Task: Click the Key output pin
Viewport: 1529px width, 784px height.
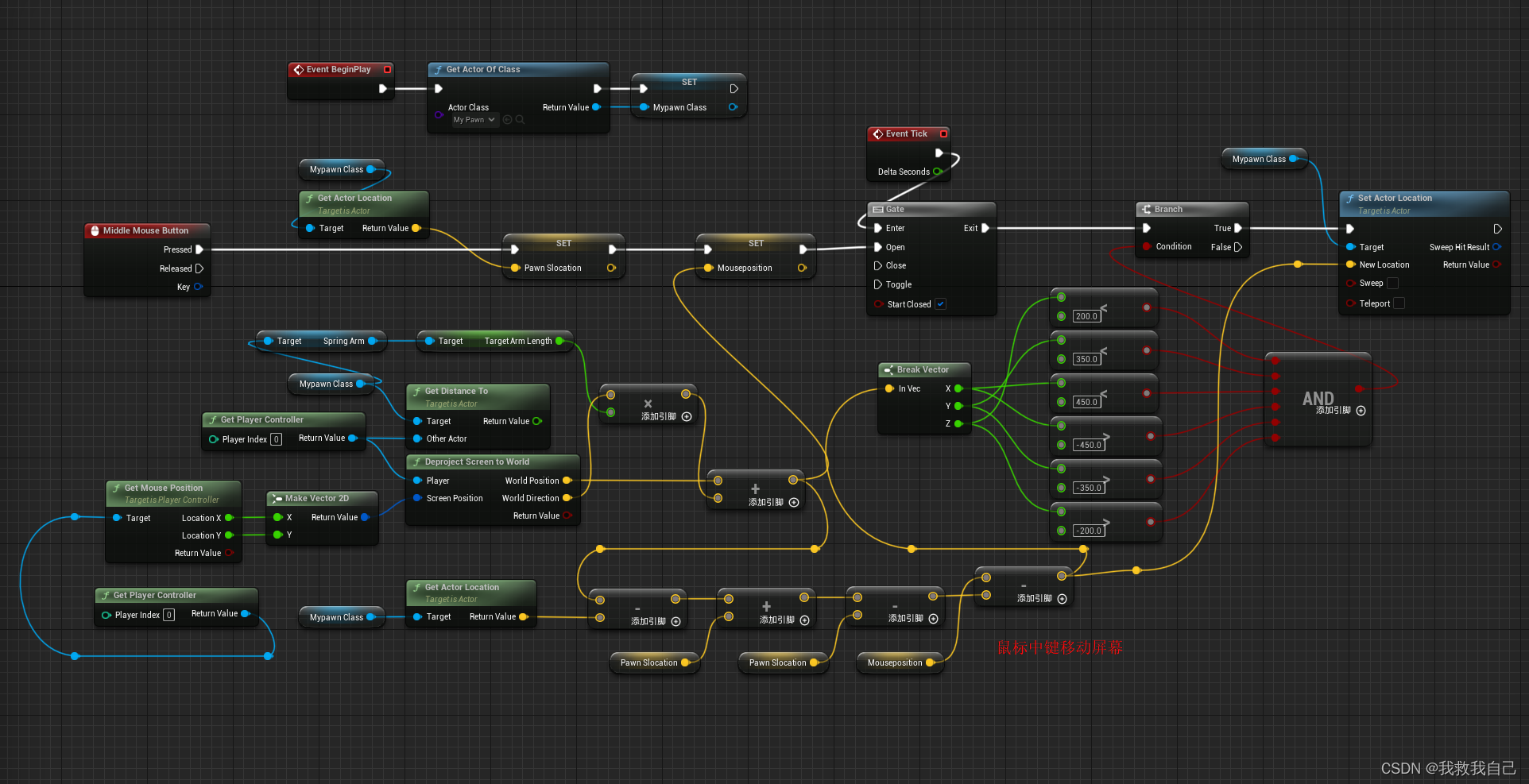Action: (198, 287)
